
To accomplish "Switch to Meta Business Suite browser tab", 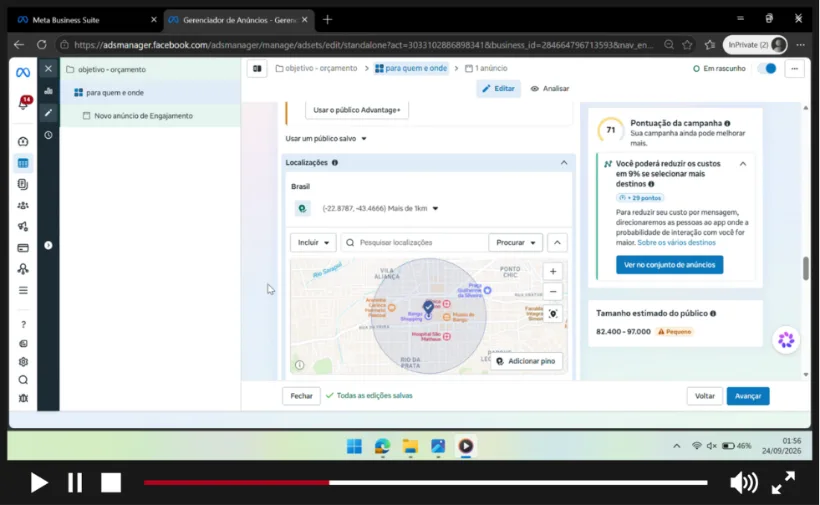I will [x=87, y=20].
